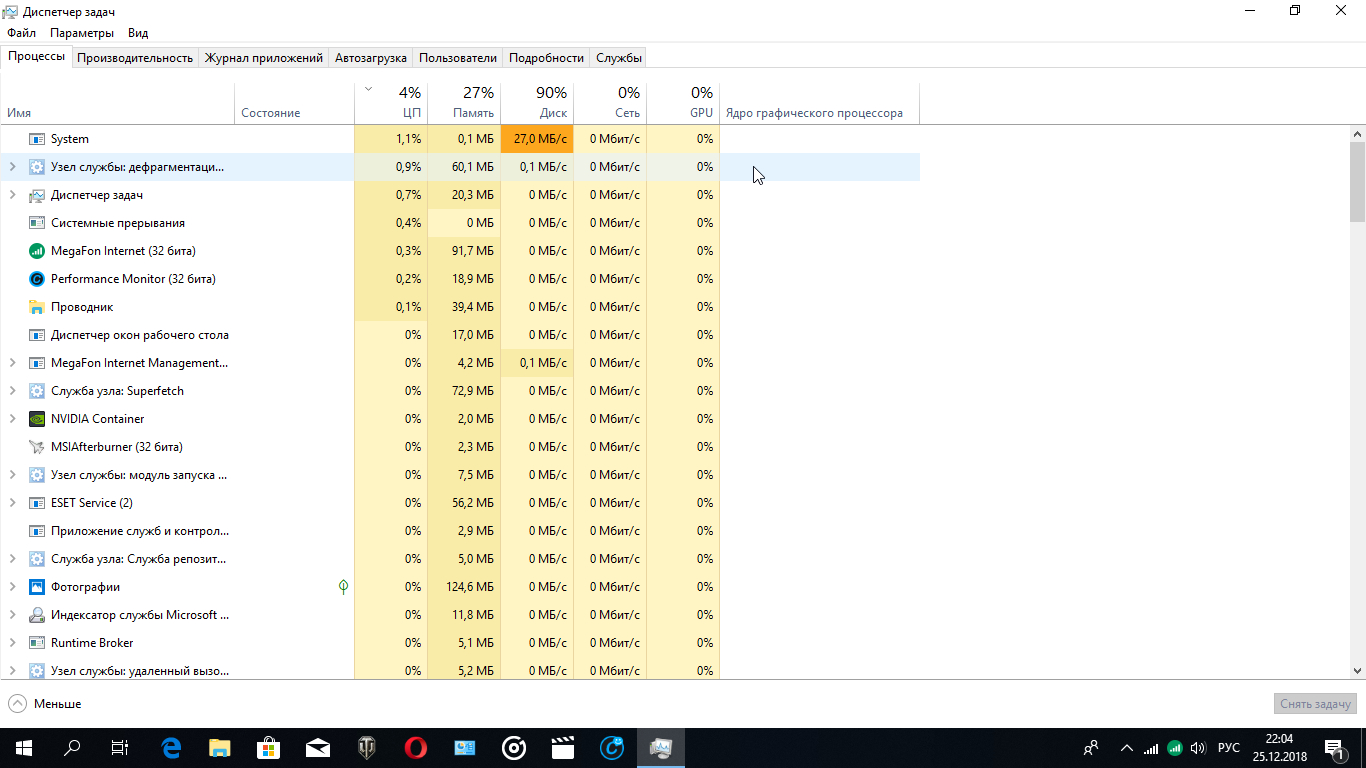The width and height of the screenshot is (1366, 768).
Task: Click the Ядро графического процессора column header
Action: click(819, 103)
